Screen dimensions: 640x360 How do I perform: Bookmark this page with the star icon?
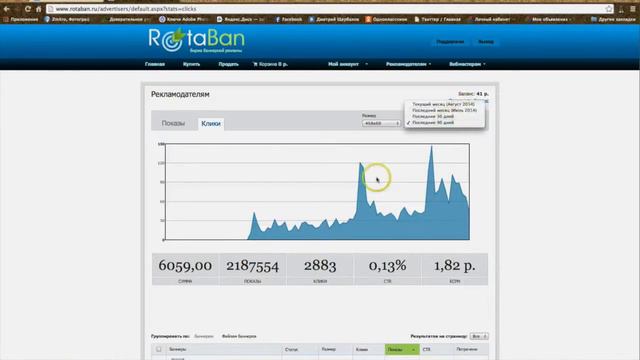tap(609, 9)
